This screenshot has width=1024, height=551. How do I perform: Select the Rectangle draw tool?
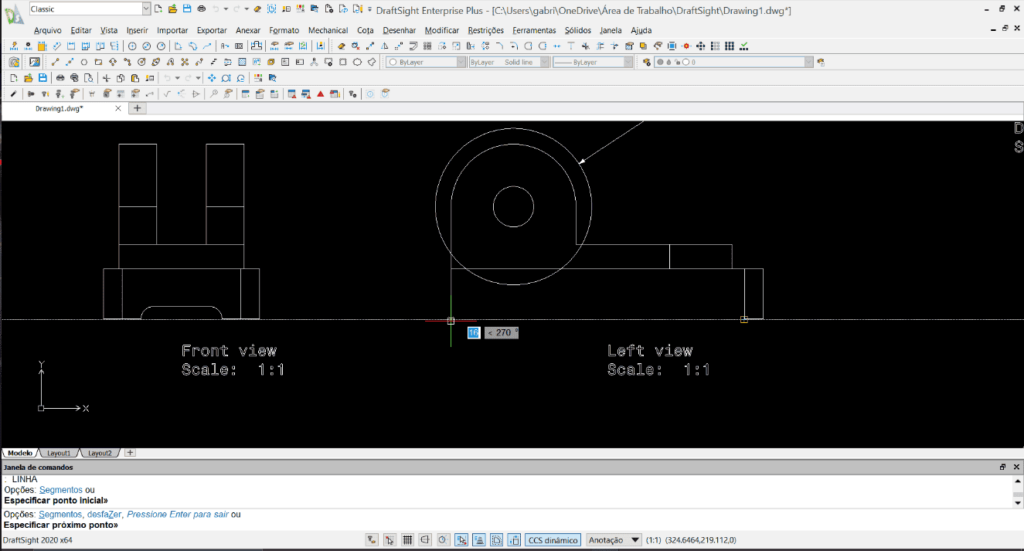pyautogui.click(x=98, y=62)
